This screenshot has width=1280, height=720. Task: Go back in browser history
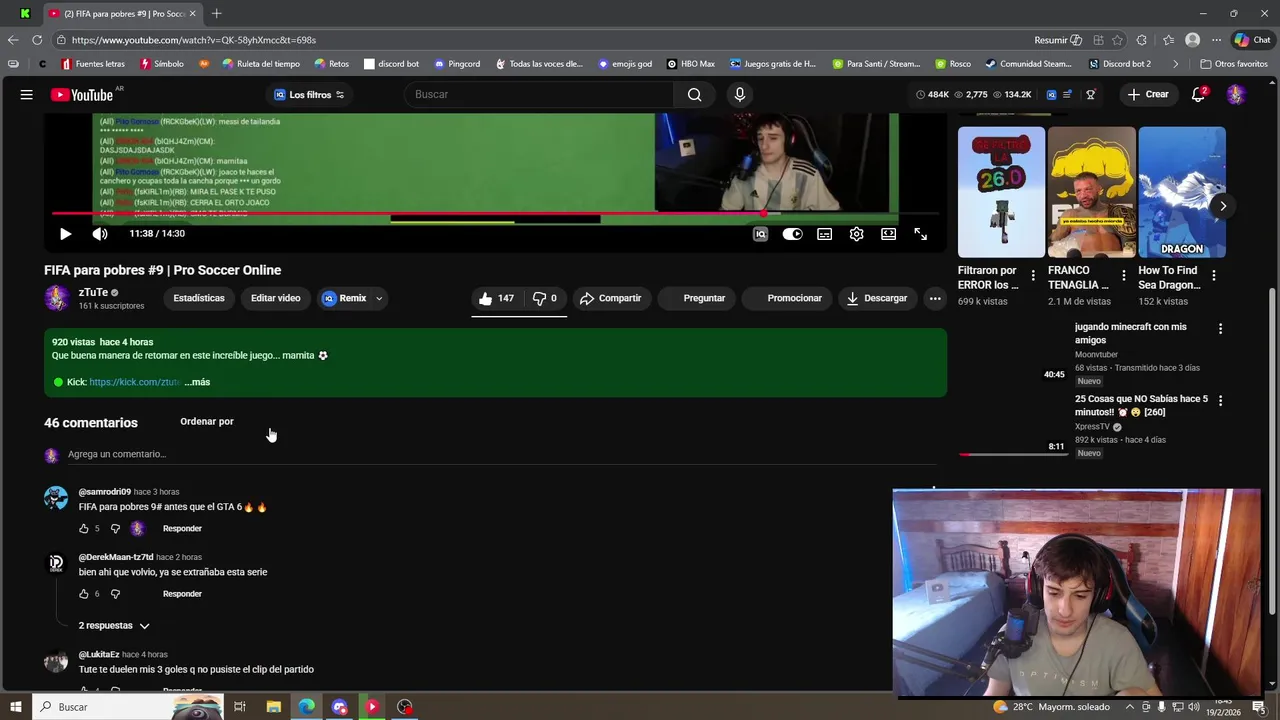click(x=12, y=40)
